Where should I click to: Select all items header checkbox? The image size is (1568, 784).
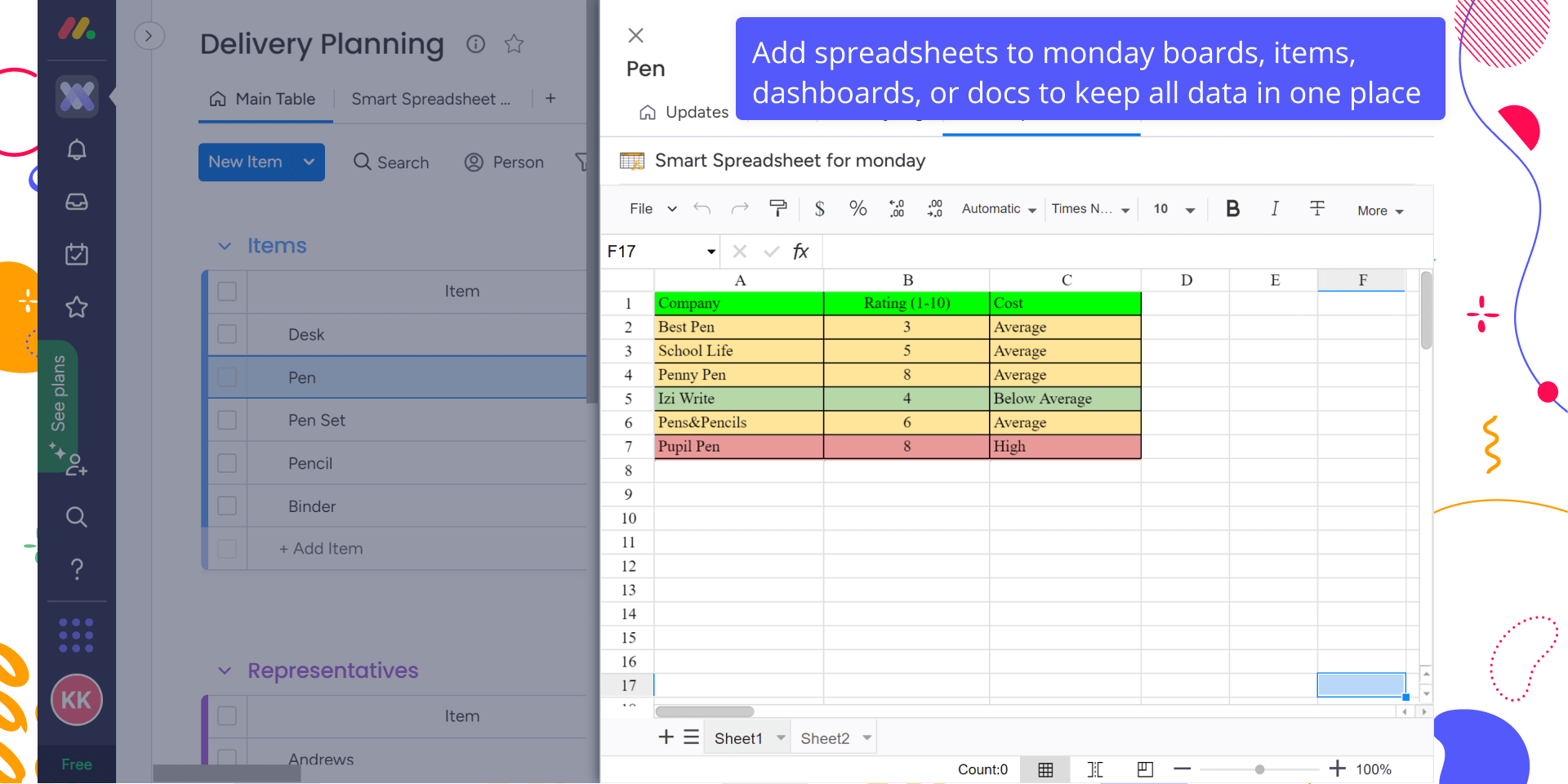pyautogui.click(x=227, y=292)
